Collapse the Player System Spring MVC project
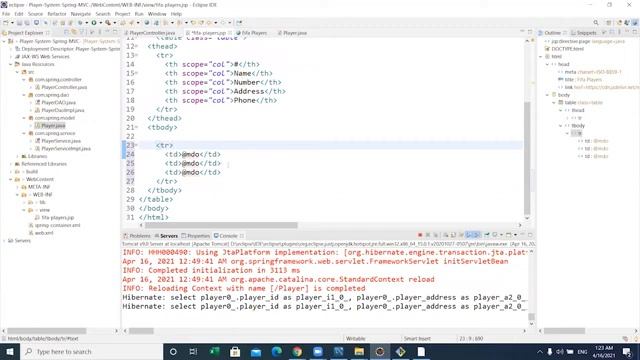Viewport: 640px width, 360px height. pyautogui.click(x=4, y=41)
